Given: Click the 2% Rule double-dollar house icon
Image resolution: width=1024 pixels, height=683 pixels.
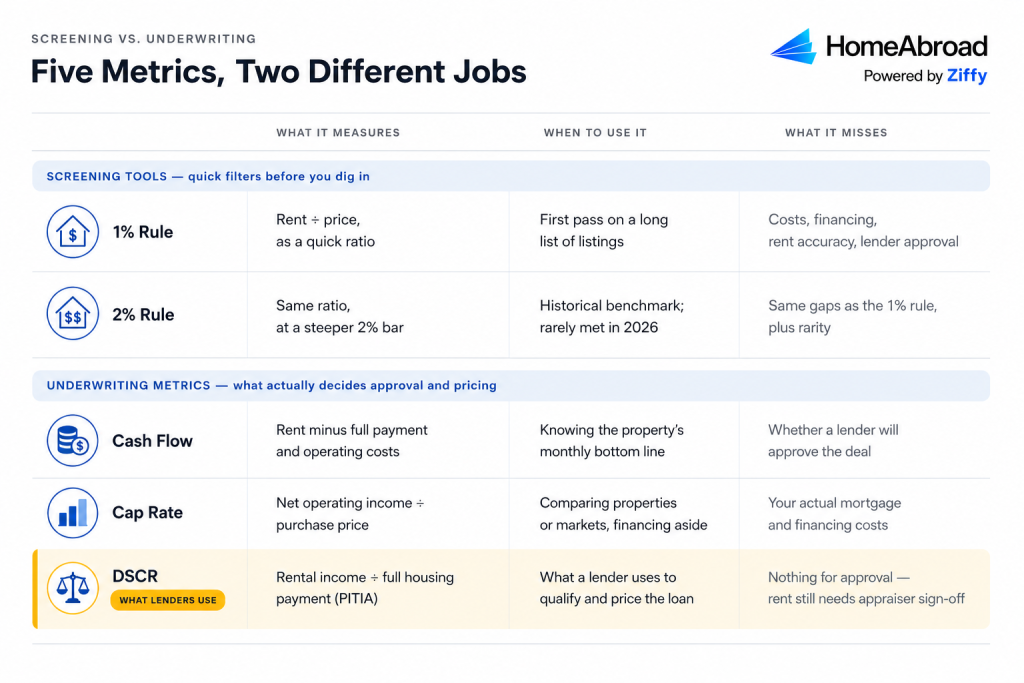Looking at the screenshot, I should pos(72,313).
